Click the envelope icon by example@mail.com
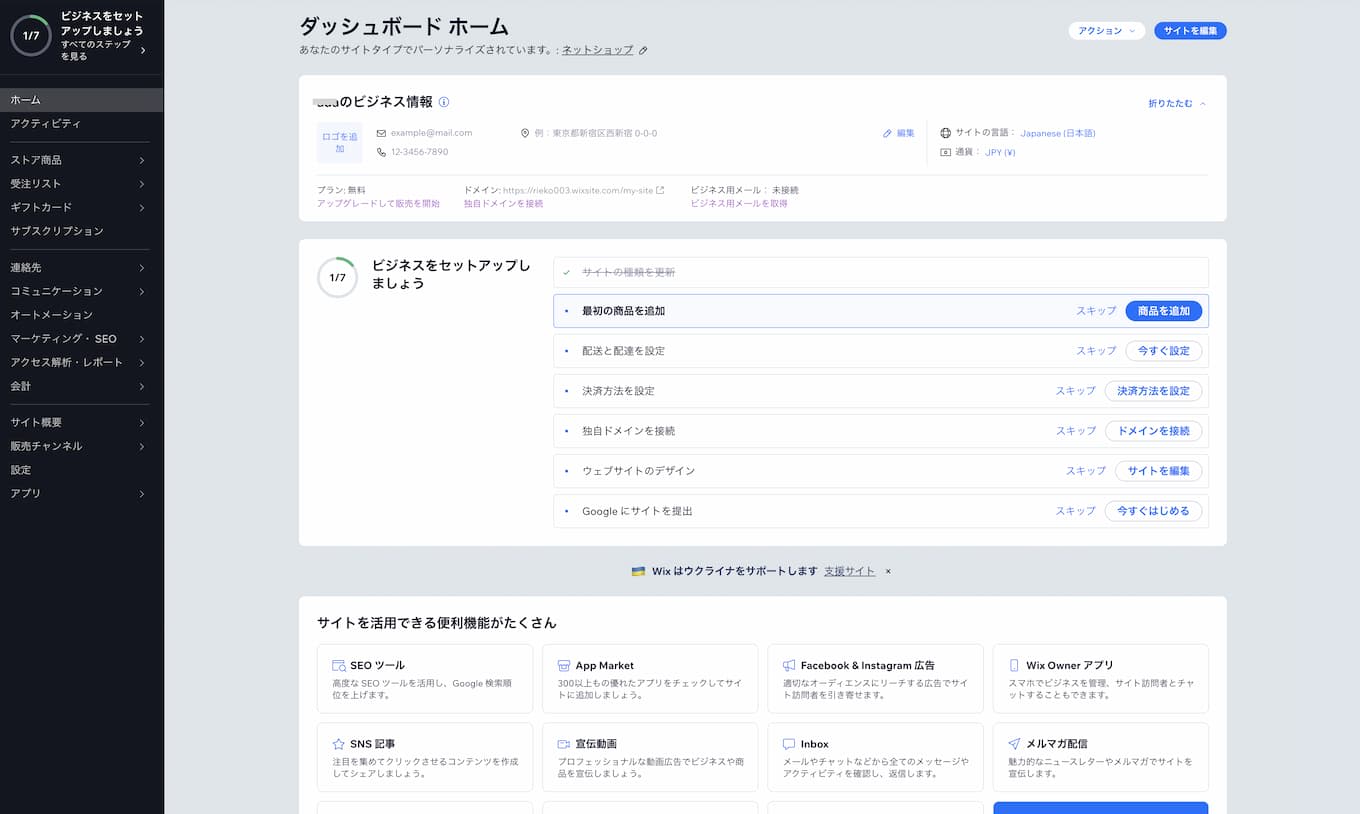Screen dimensions: 1360x814 point(381,133)
